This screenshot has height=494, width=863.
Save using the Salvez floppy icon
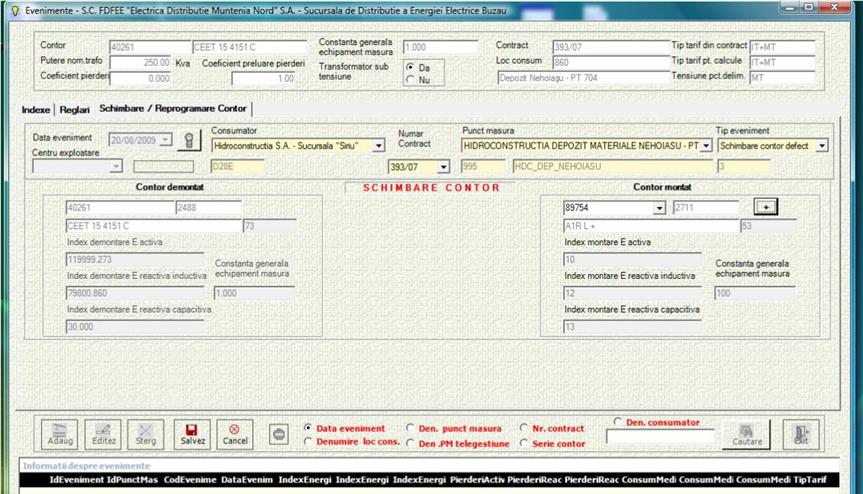coord(192,433)
